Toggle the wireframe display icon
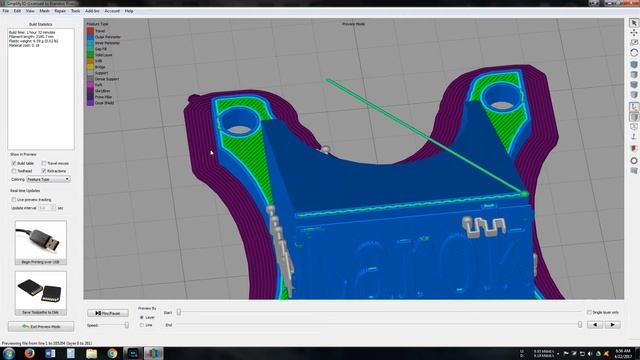Image resolution: width=640 pixels, height=360 pixels. (x=634, y=127)
